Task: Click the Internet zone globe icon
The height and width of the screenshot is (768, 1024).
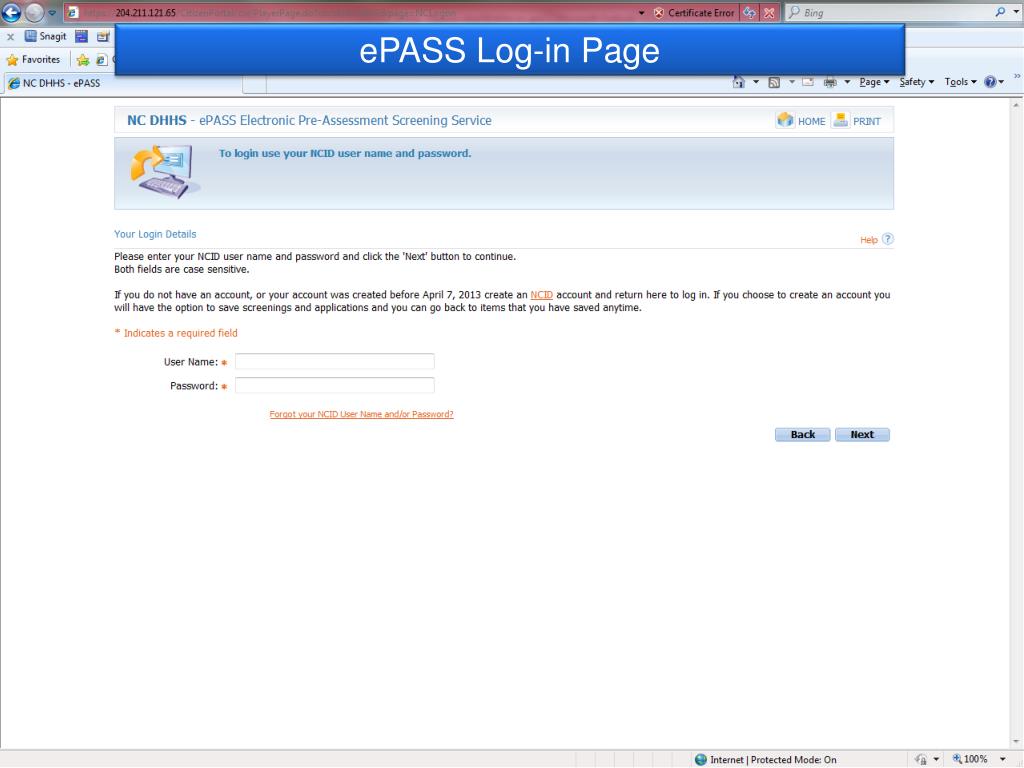Action: coord(701,760)
